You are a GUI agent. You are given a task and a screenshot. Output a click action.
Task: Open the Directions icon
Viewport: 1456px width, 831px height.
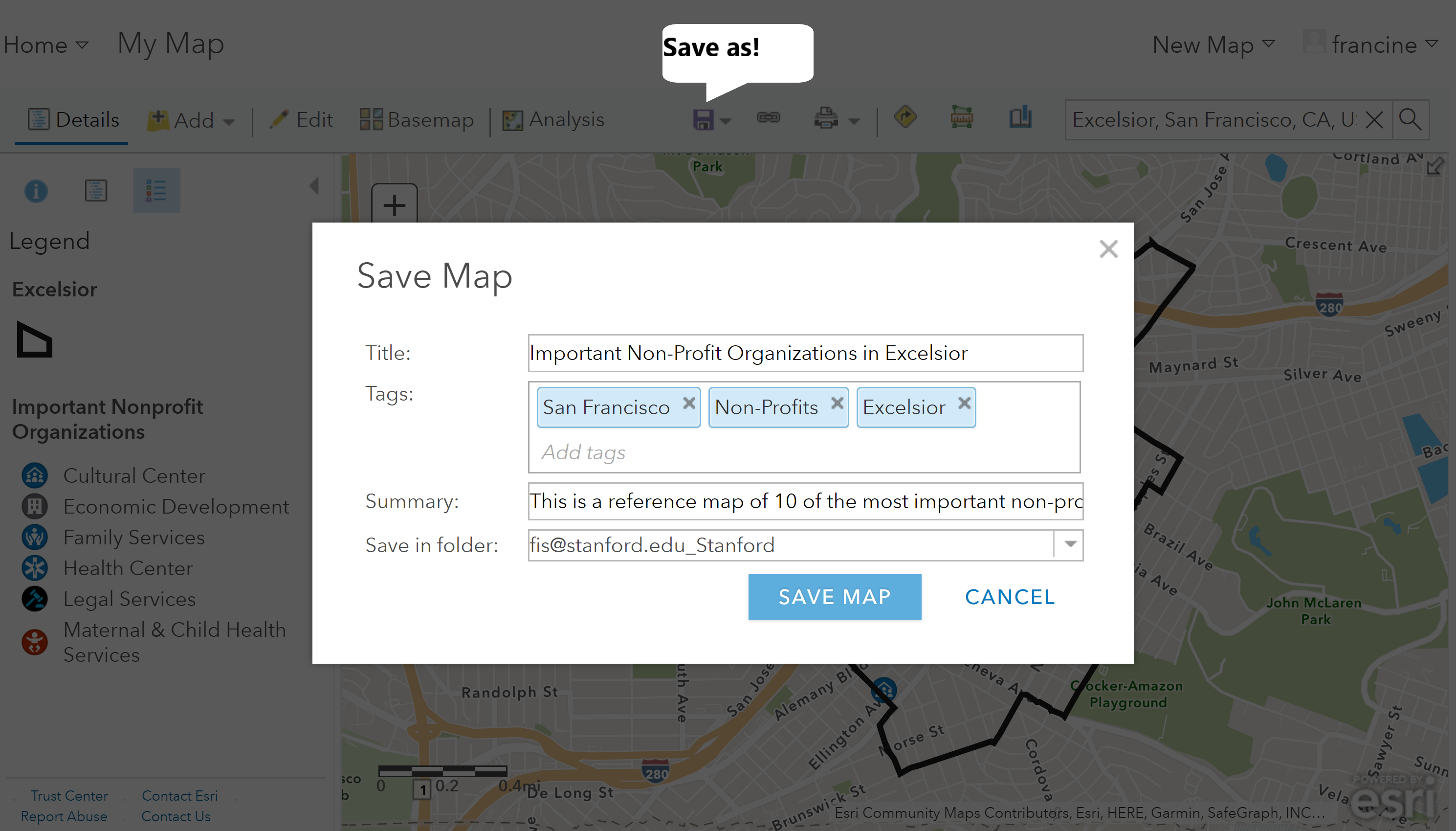click(905, 117)
